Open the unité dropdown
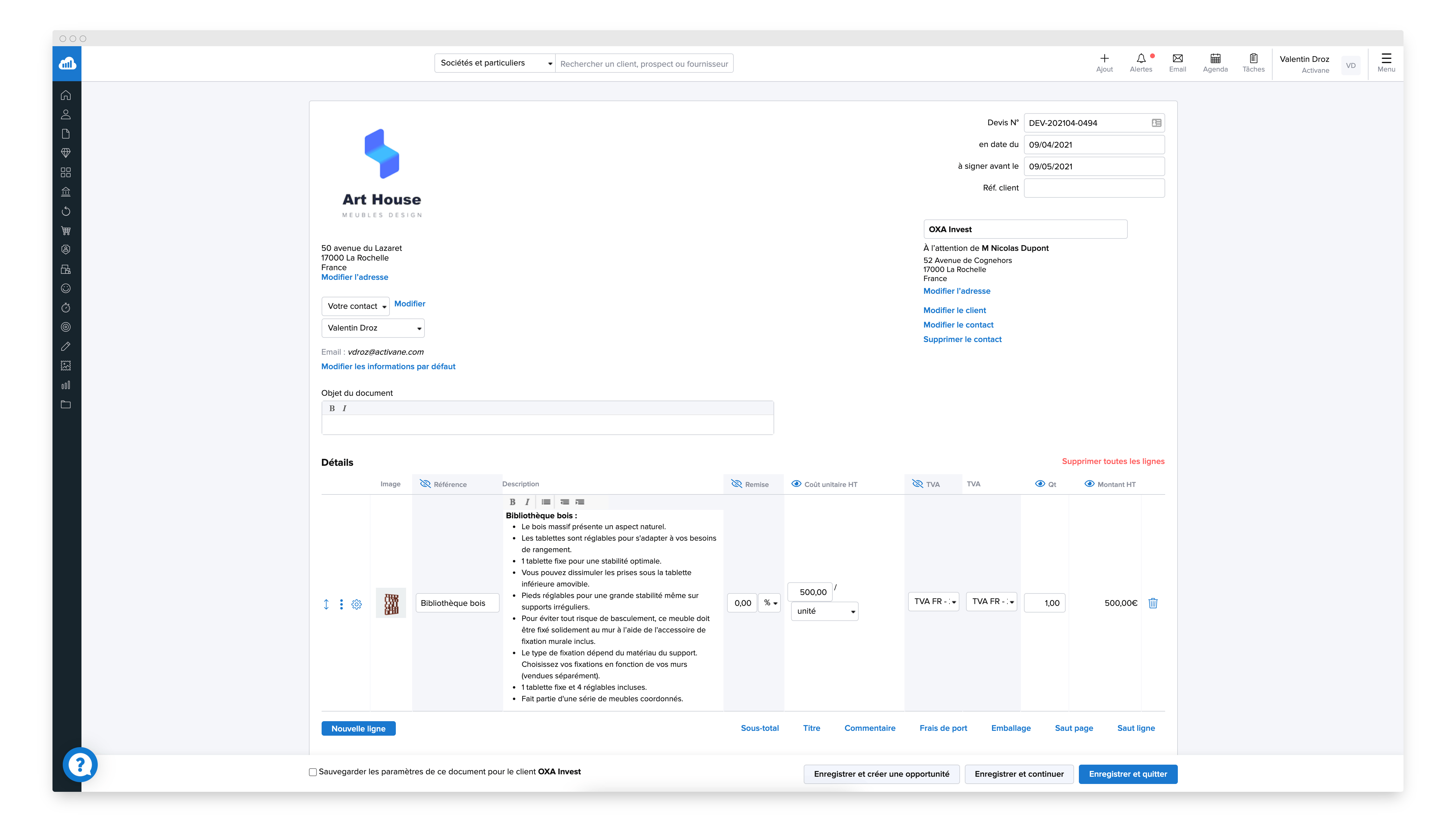 point(824,611)
